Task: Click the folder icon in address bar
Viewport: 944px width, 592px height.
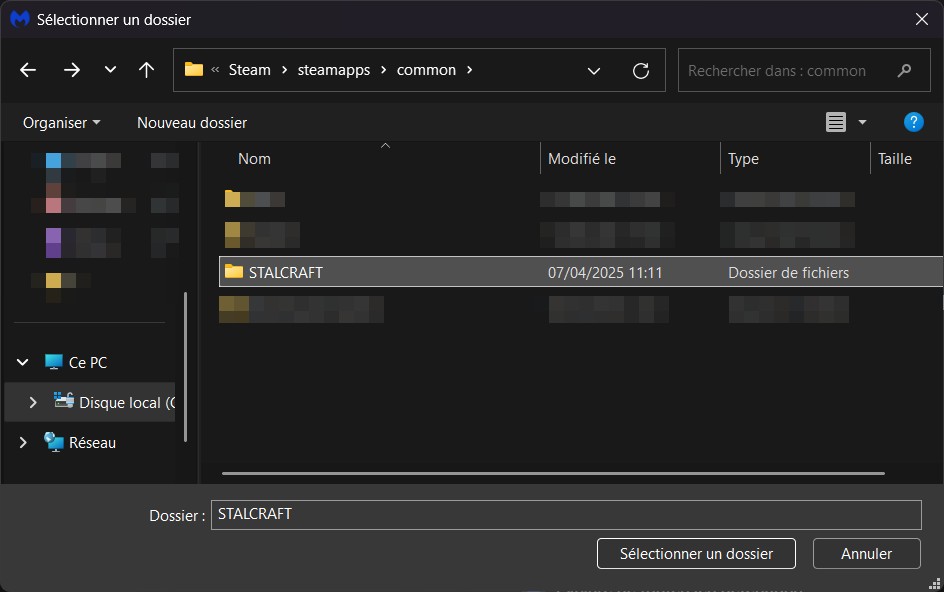Action: coord(193,69)
